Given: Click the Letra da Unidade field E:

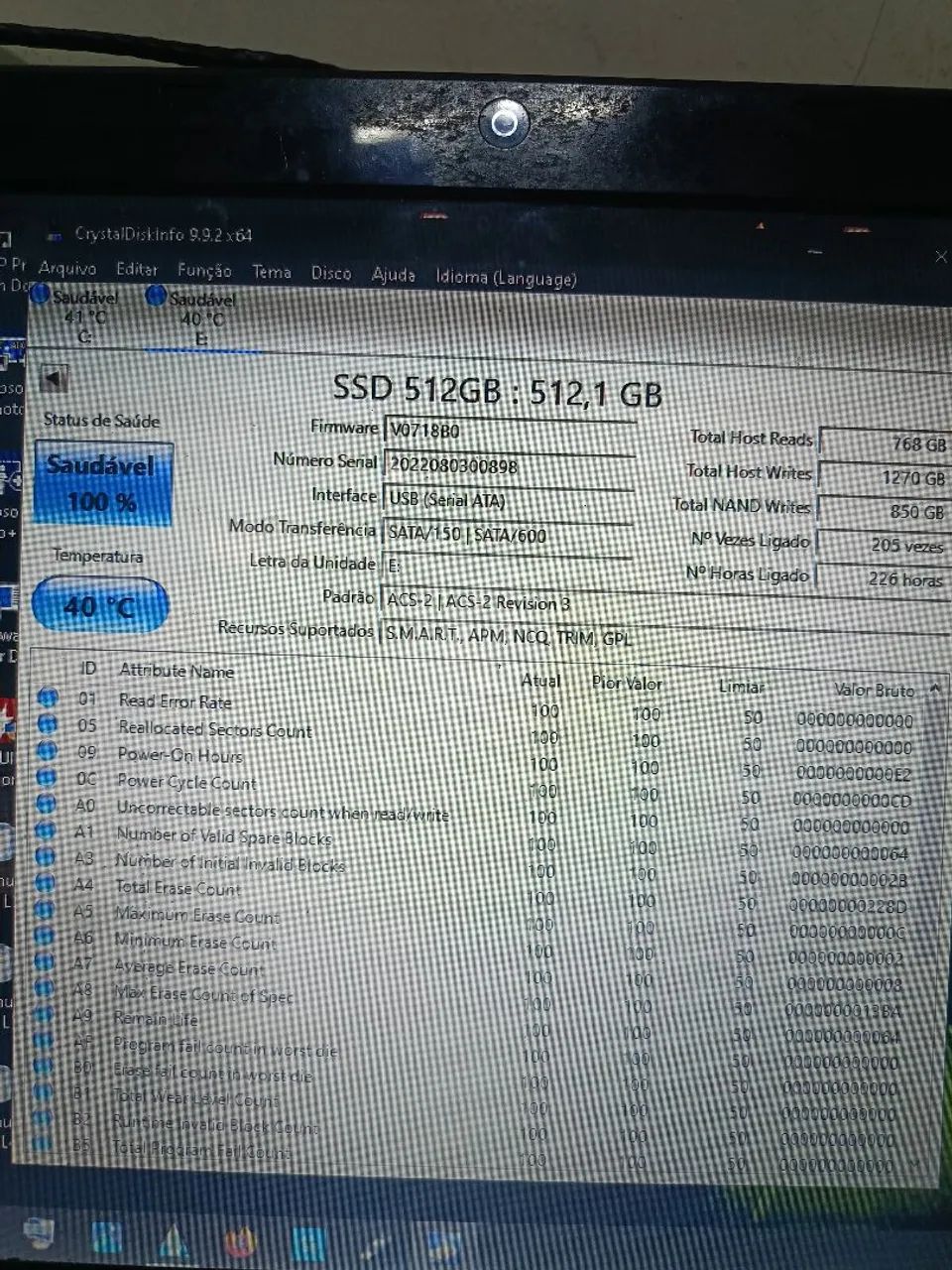Looking at the screenshot, I should coord(508,567).
